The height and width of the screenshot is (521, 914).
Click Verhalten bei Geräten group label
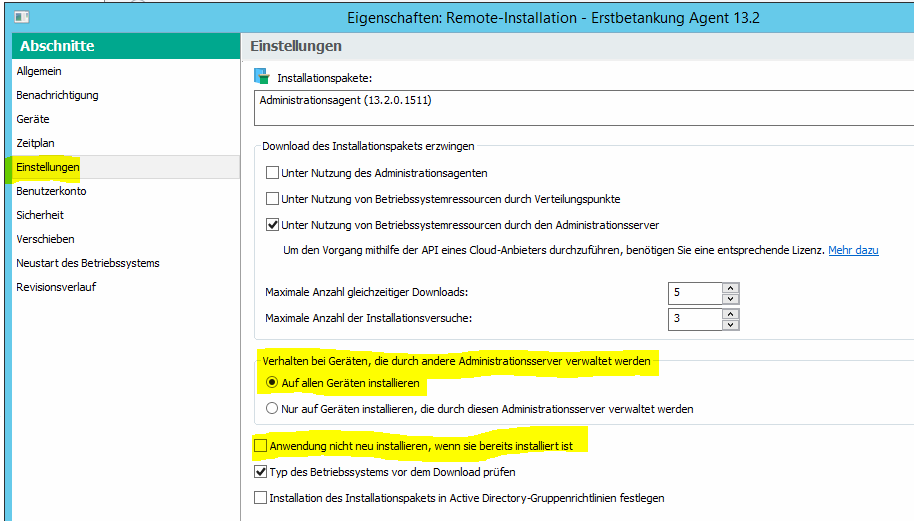(x=456, y=361)
